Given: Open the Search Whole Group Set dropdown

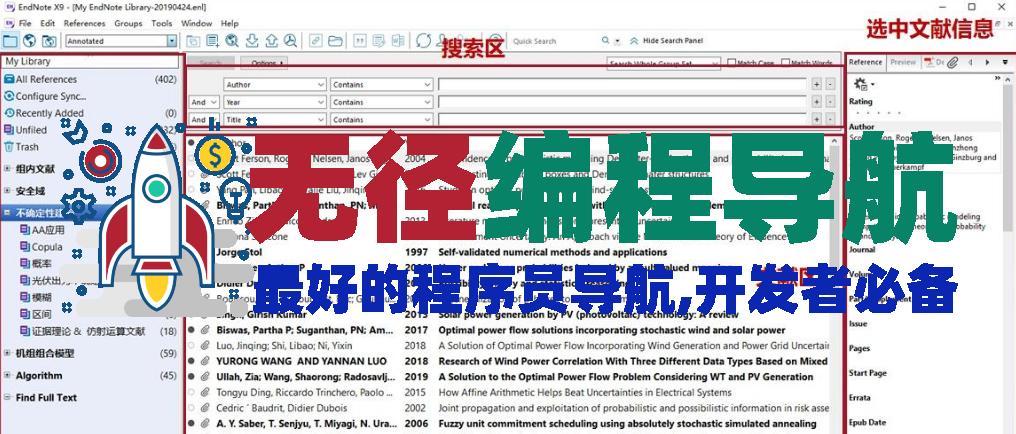Looking at the screenshot, I should pos(664,63).
